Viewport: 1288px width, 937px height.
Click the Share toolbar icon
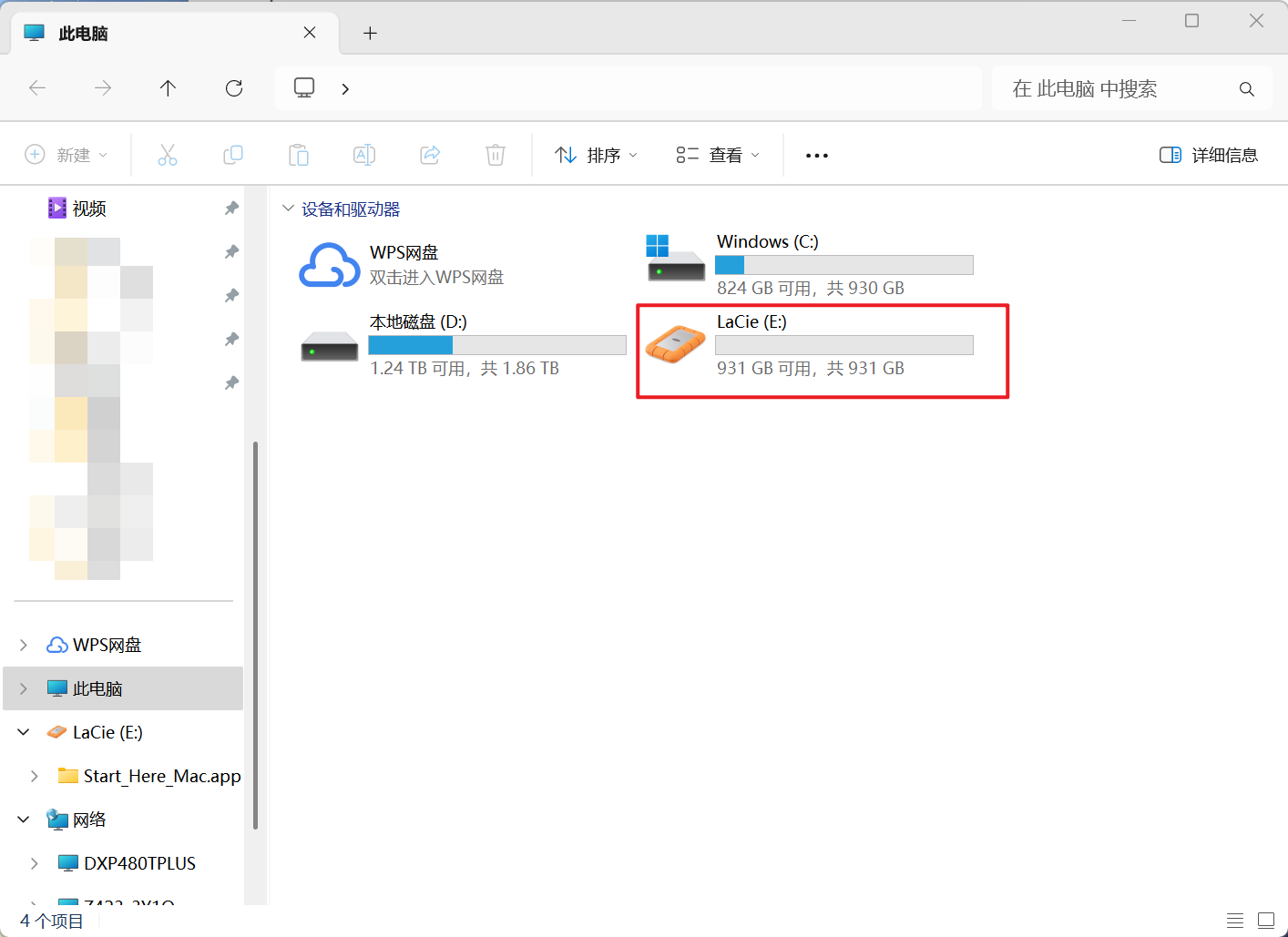point(430,155)
